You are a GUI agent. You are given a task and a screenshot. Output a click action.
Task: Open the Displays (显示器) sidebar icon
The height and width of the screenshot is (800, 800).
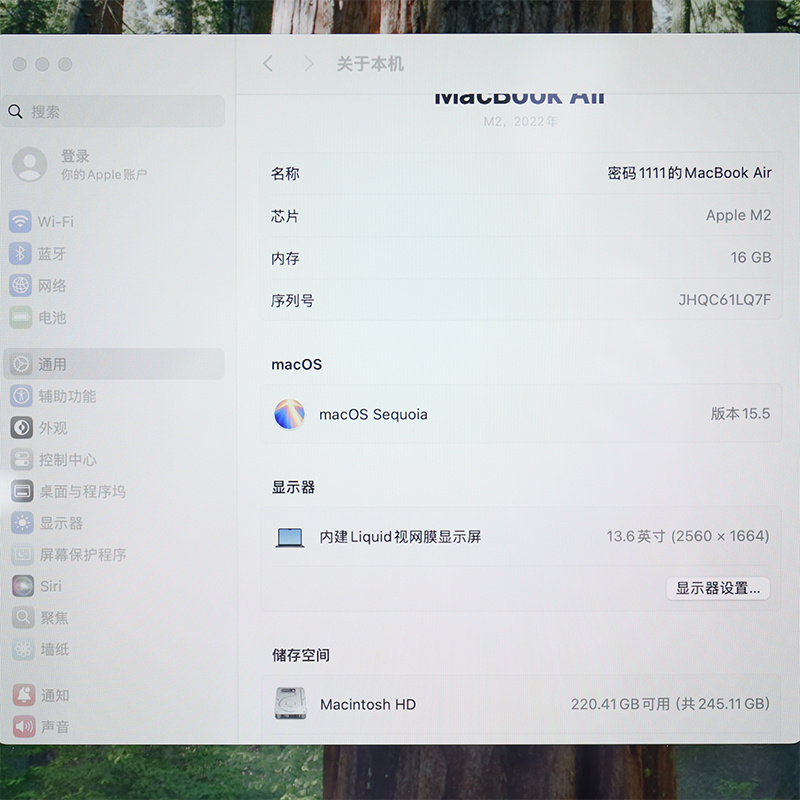(x=22, y=522)
